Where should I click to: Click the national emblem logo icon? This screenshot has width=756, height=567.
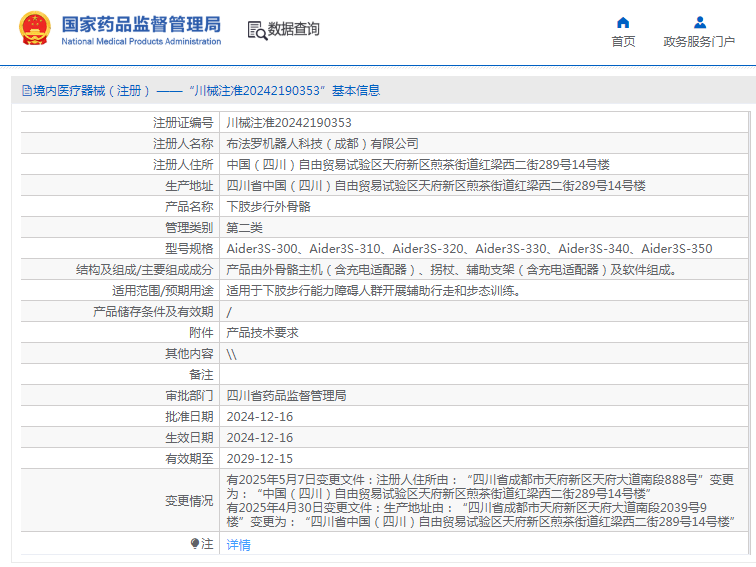coord(35,28)
